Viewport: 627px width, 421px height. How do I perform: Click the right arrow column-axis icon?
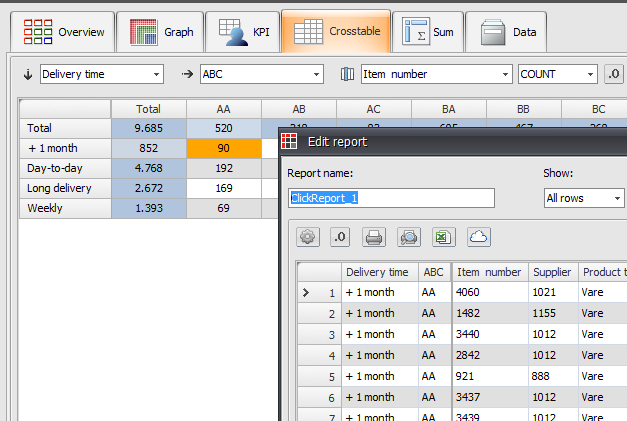(x=187, y=74)
